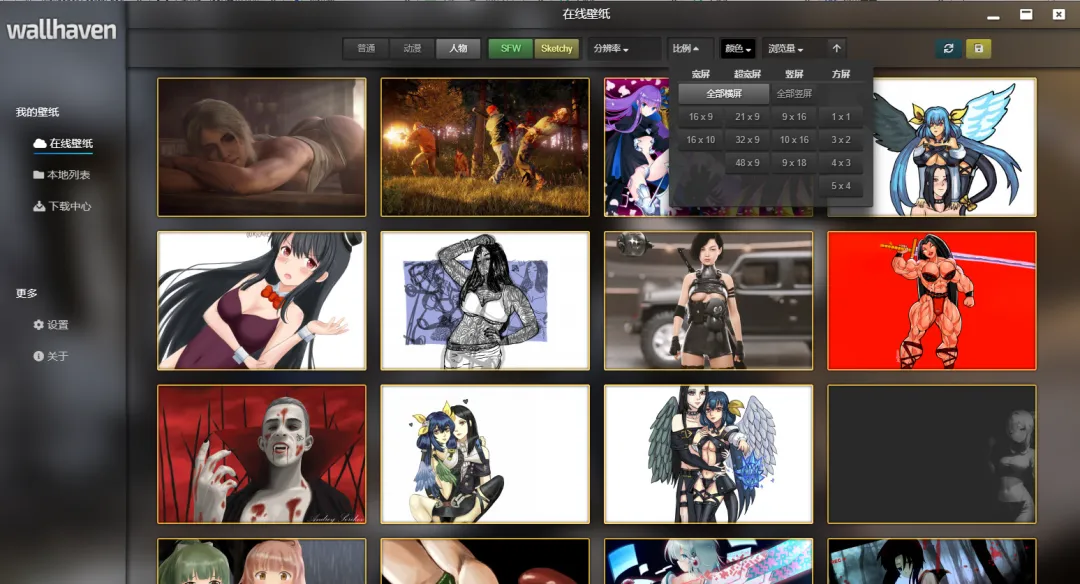Click the 竖屏 column heading
The width and height of the screenshot is (1080, 584).
(794, 74)
